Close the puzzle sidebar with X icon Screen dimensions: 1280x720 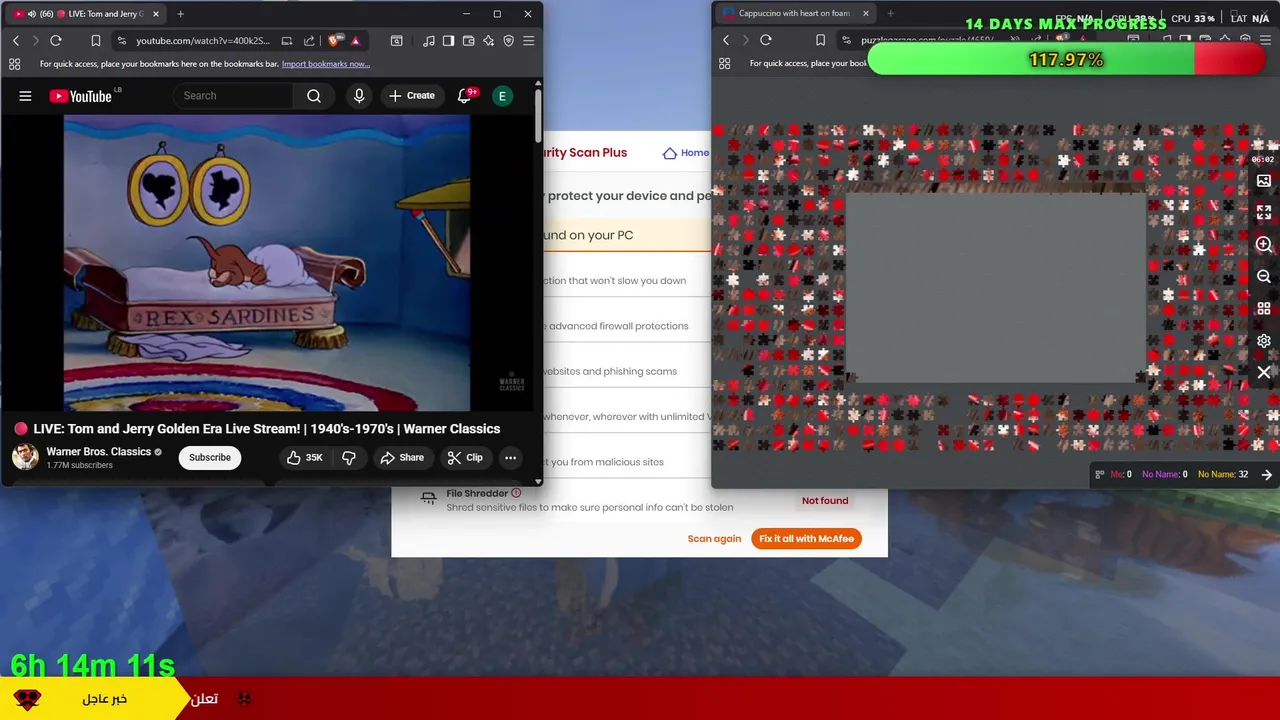1264,373
